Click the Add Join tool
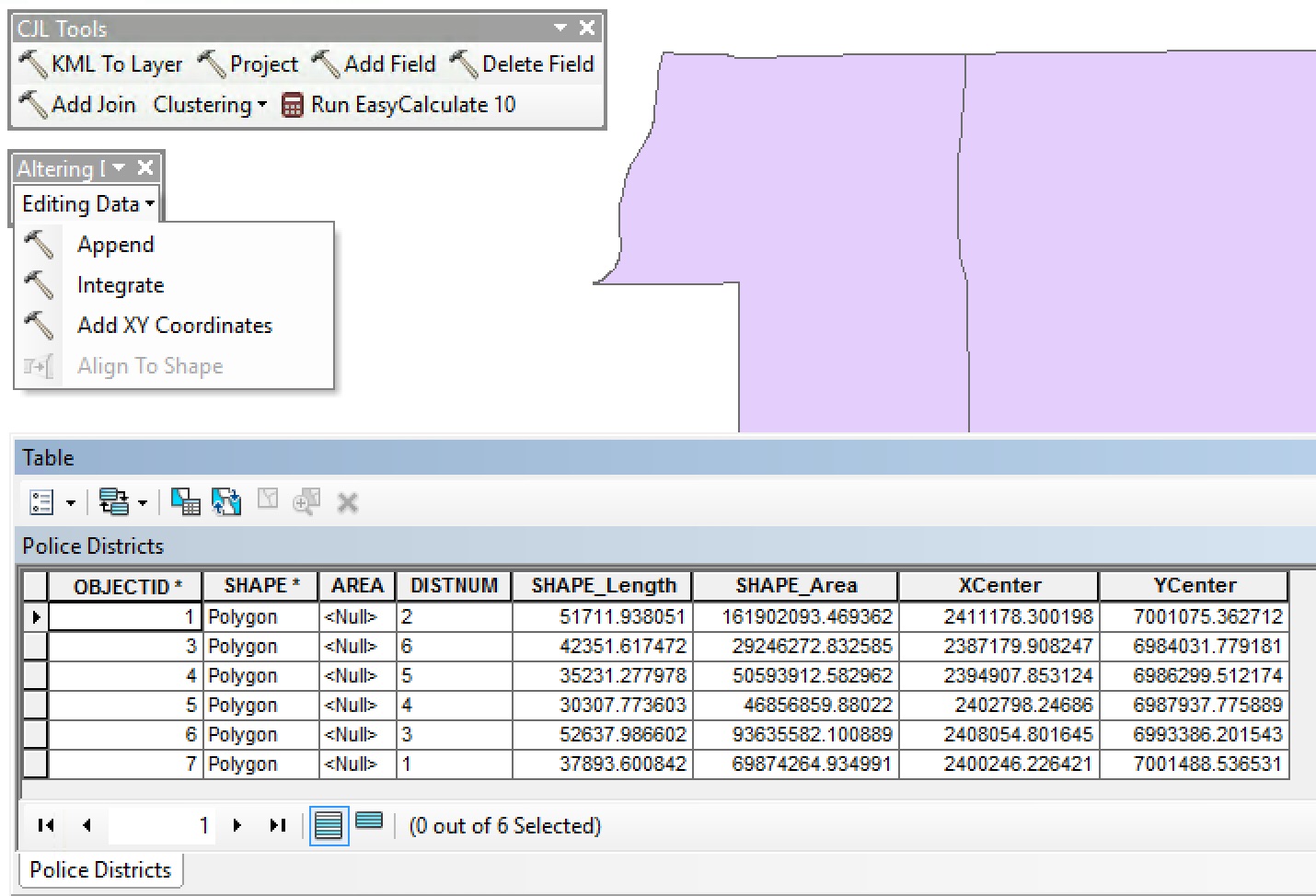Image resolution: width=1316 pixels, height=896 pixels. (77, 105)
